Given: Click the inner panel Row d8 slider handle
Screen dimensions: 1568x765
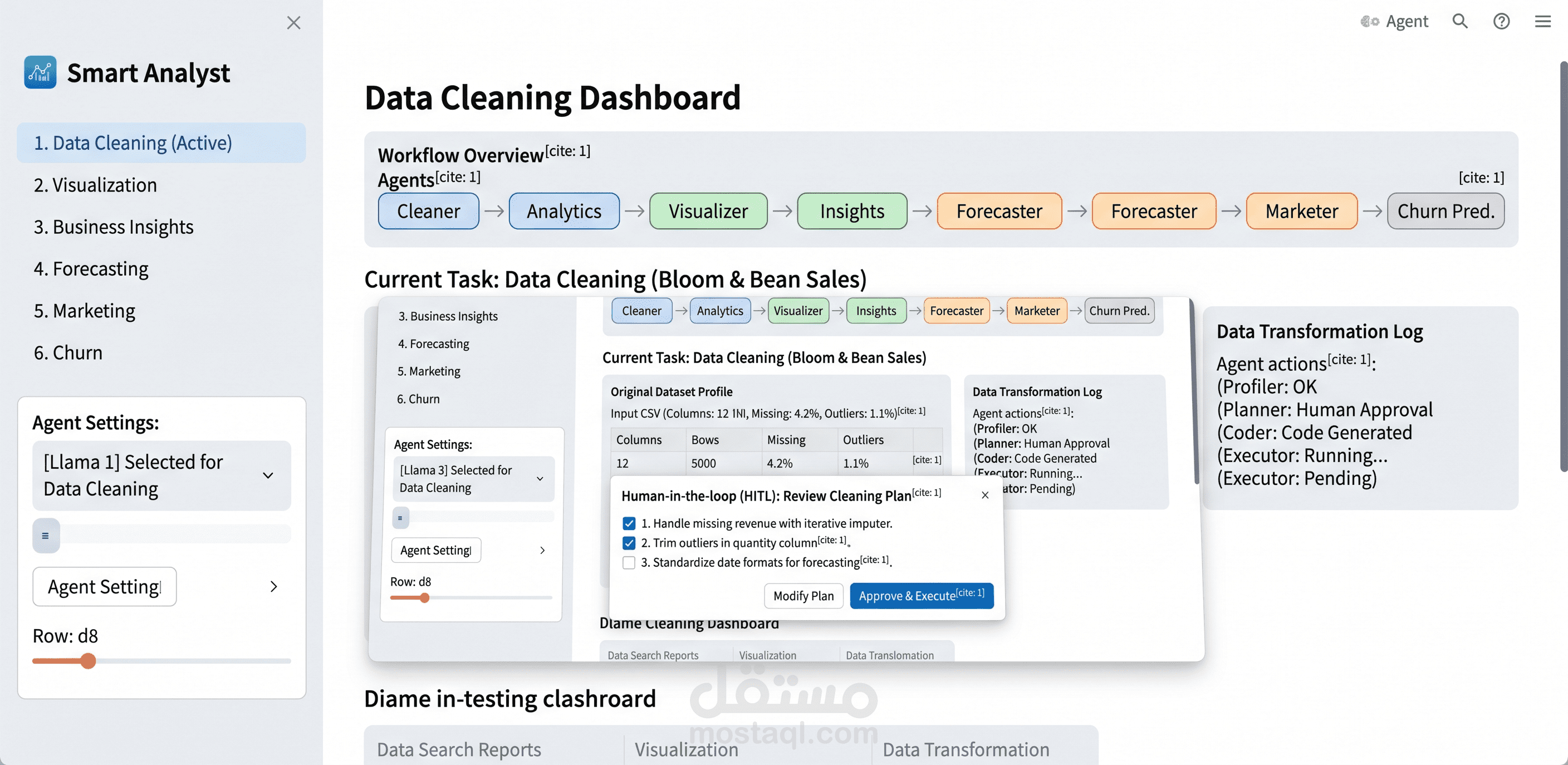Looking at the screenshot, I should tap(425, 597).
